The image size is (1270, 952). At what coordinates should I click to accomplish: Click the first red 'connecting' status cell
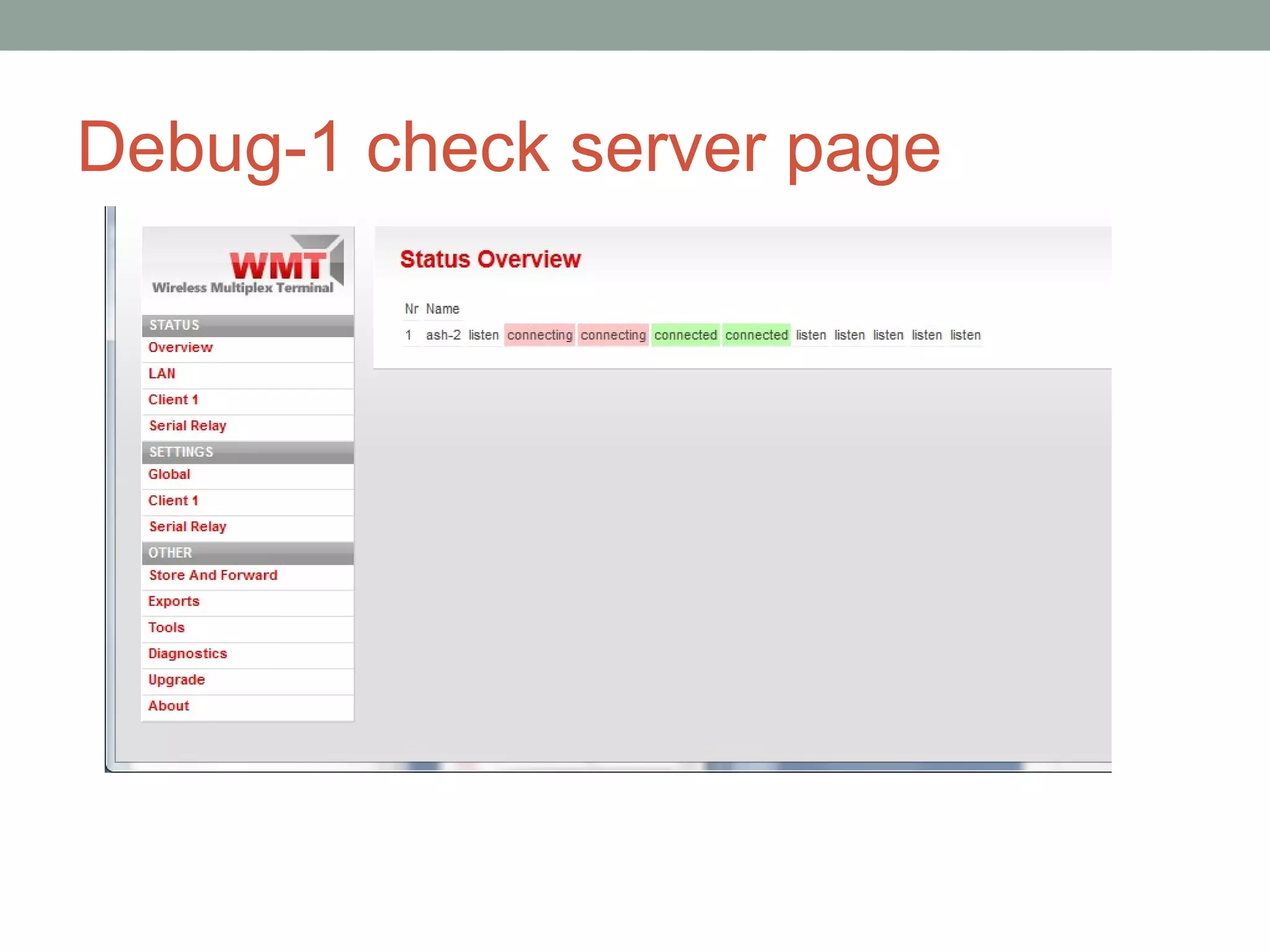point(540,335)
